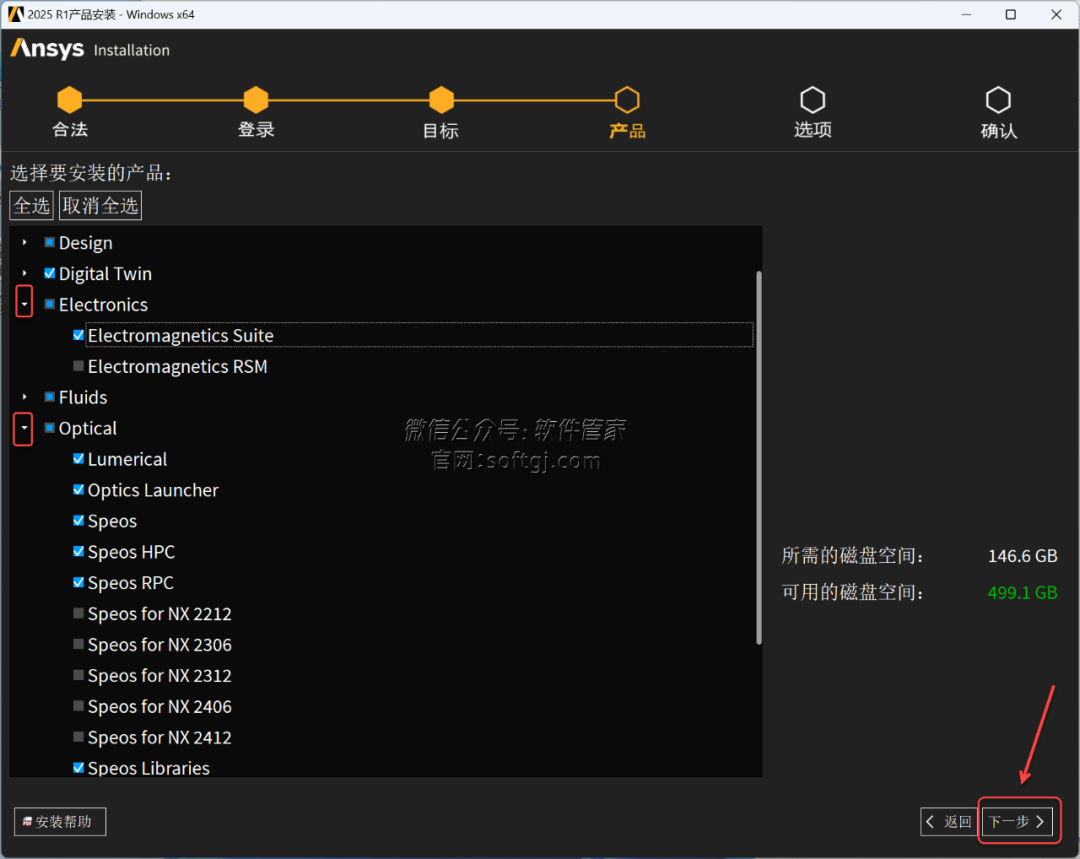Image resolution: width=1080 pixels, height=859 pixels.
Task: Collapse the Optical tree node
Action: click(x=24, y=428)
